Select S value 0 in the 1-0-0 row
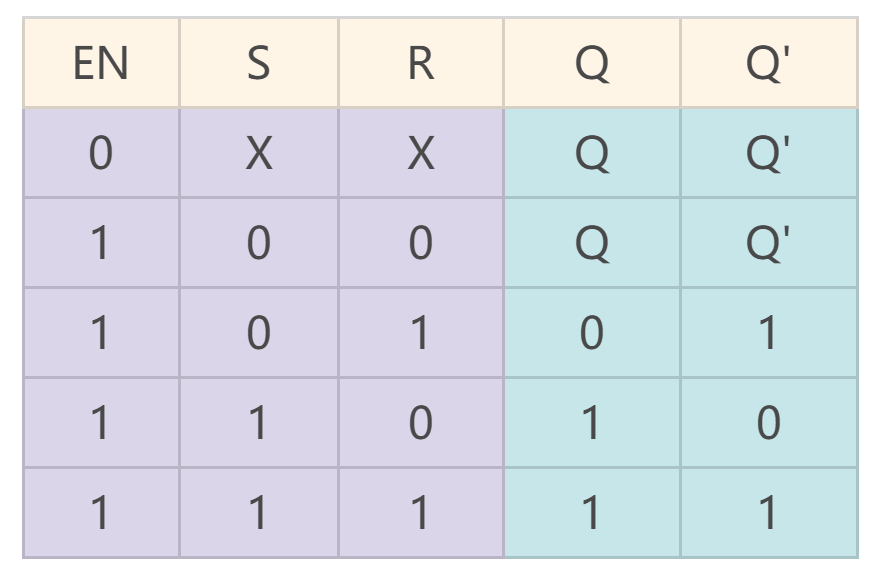Screen dimensions: 878x581 point(259,243)
